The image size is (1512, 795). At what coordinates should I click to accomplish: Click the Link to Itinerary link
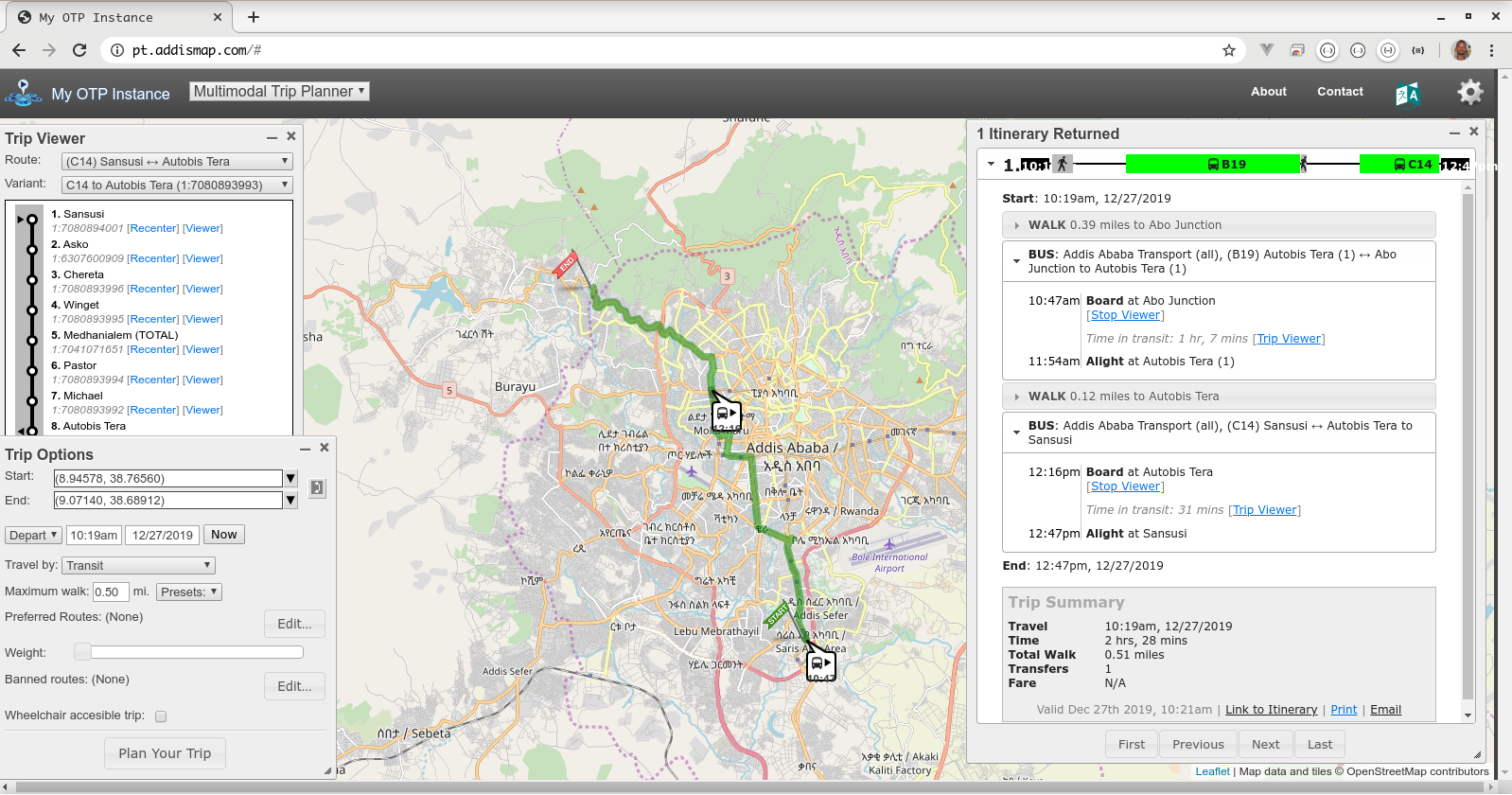[x=1271, y=710]
